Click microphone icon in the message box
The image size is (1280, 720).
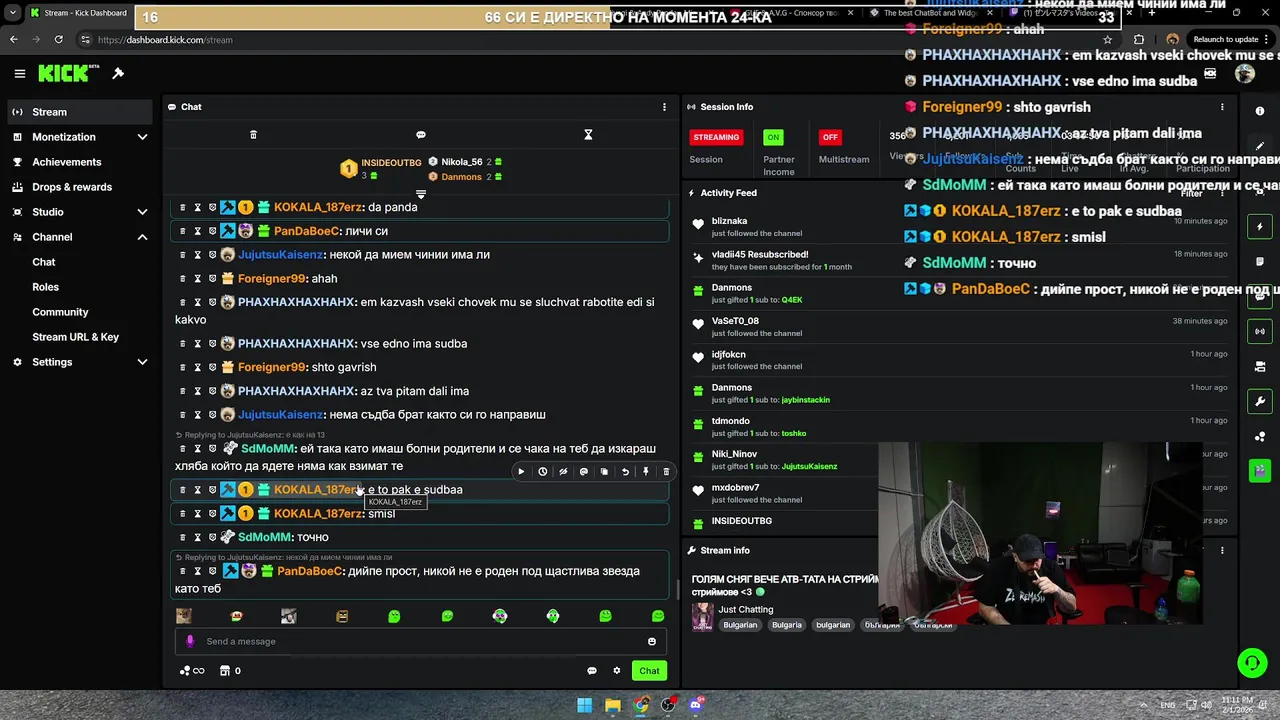pyautogui.click(x=190, y=641)
